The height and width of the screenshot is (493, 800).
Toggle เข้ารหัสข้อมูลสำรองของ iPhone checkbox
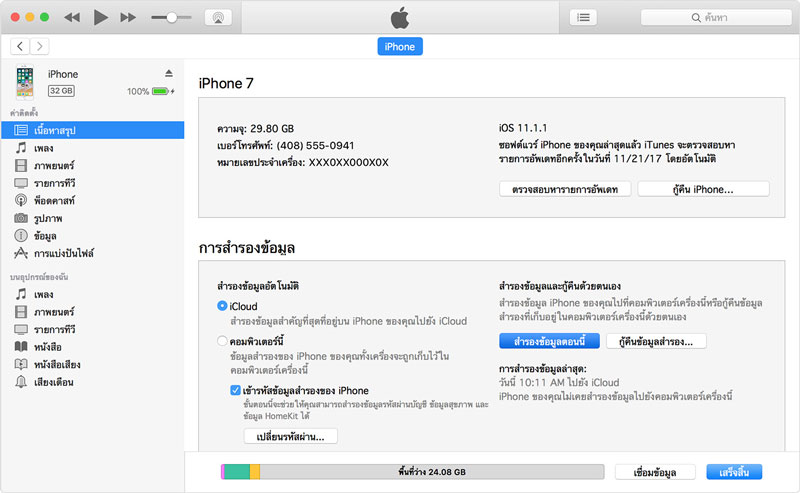(x=235, y=390)
